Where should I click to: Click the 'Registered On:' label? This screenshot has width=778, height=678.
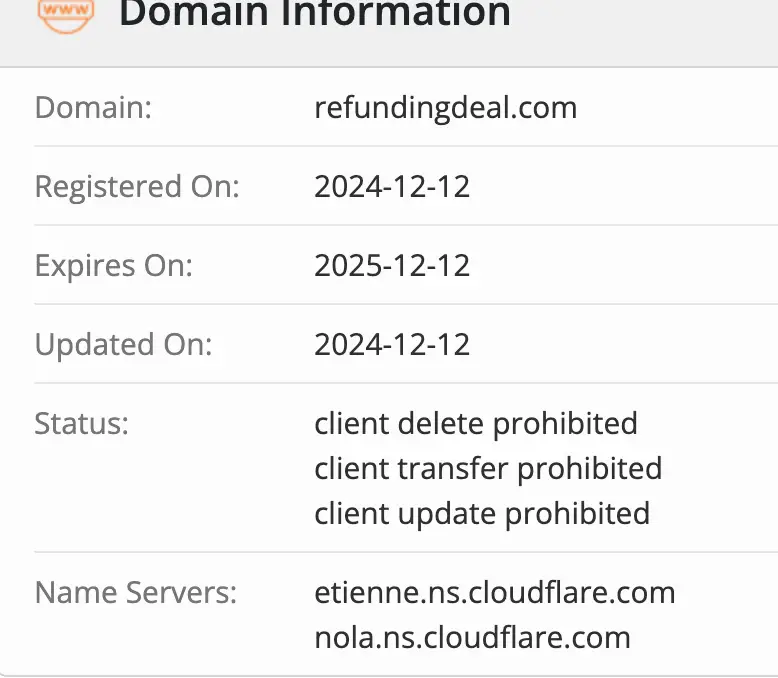pyautogui.click(x=137, y=186)
